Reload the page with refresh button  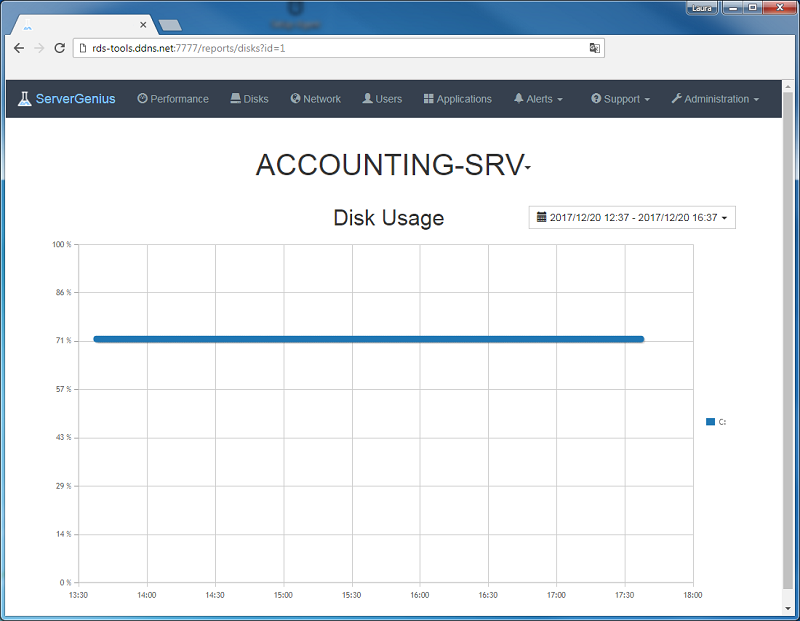coord(60,48)
